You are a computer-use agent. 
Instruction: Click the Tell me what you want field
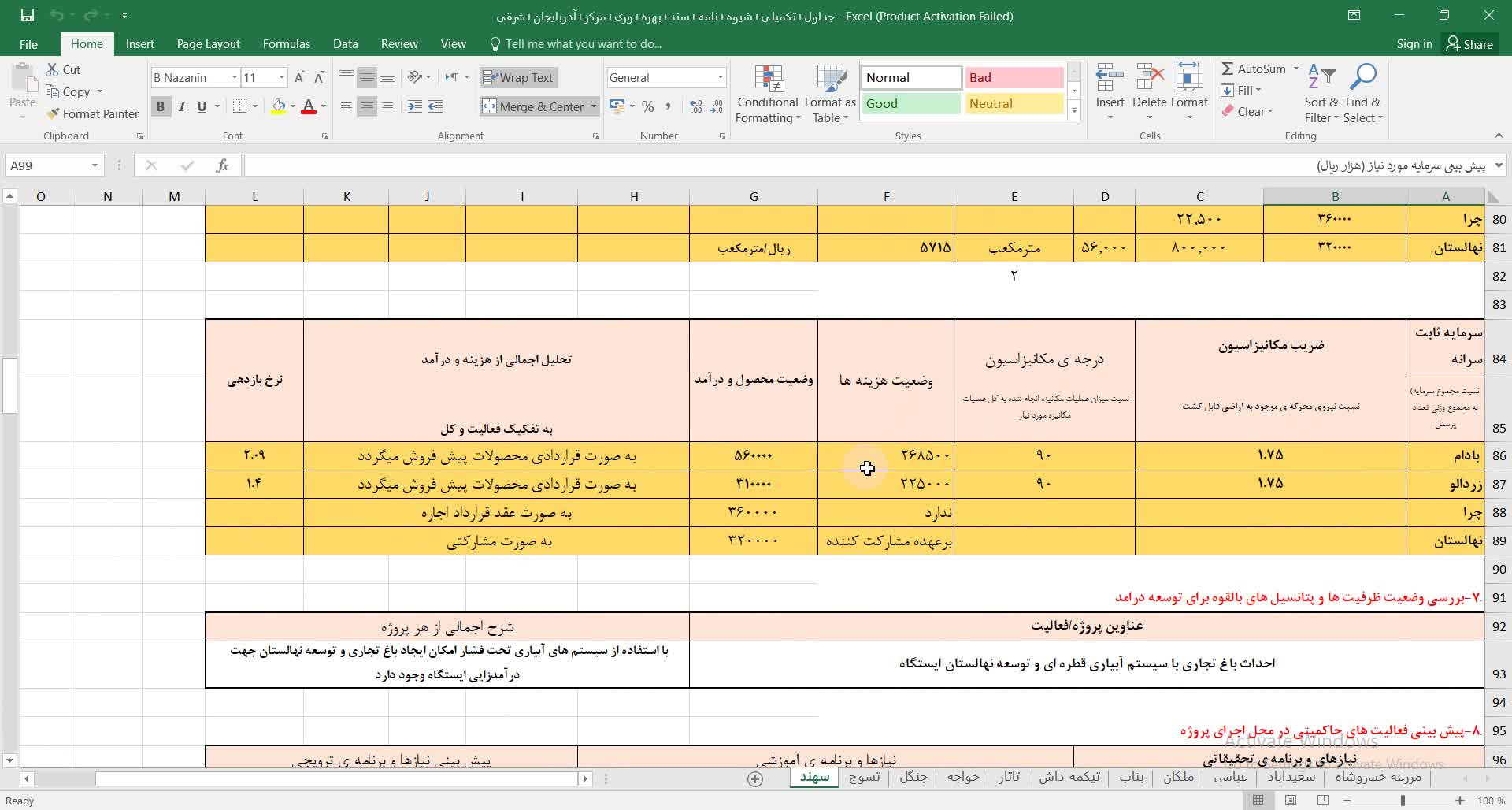tap(583, 44)
